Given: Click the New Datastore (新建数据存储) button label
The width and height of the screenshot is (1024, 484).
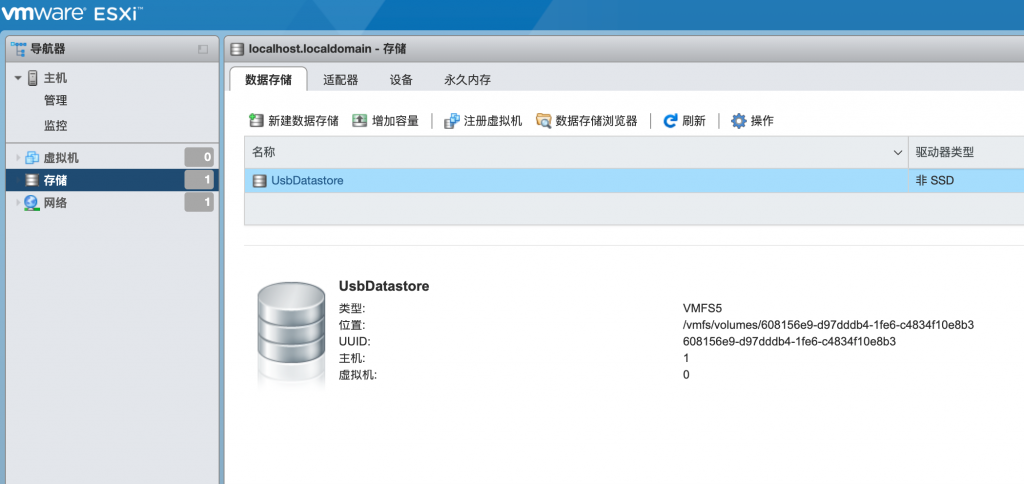Looking at the screenshot, I should pyautogui.click(x=304, y=121).
